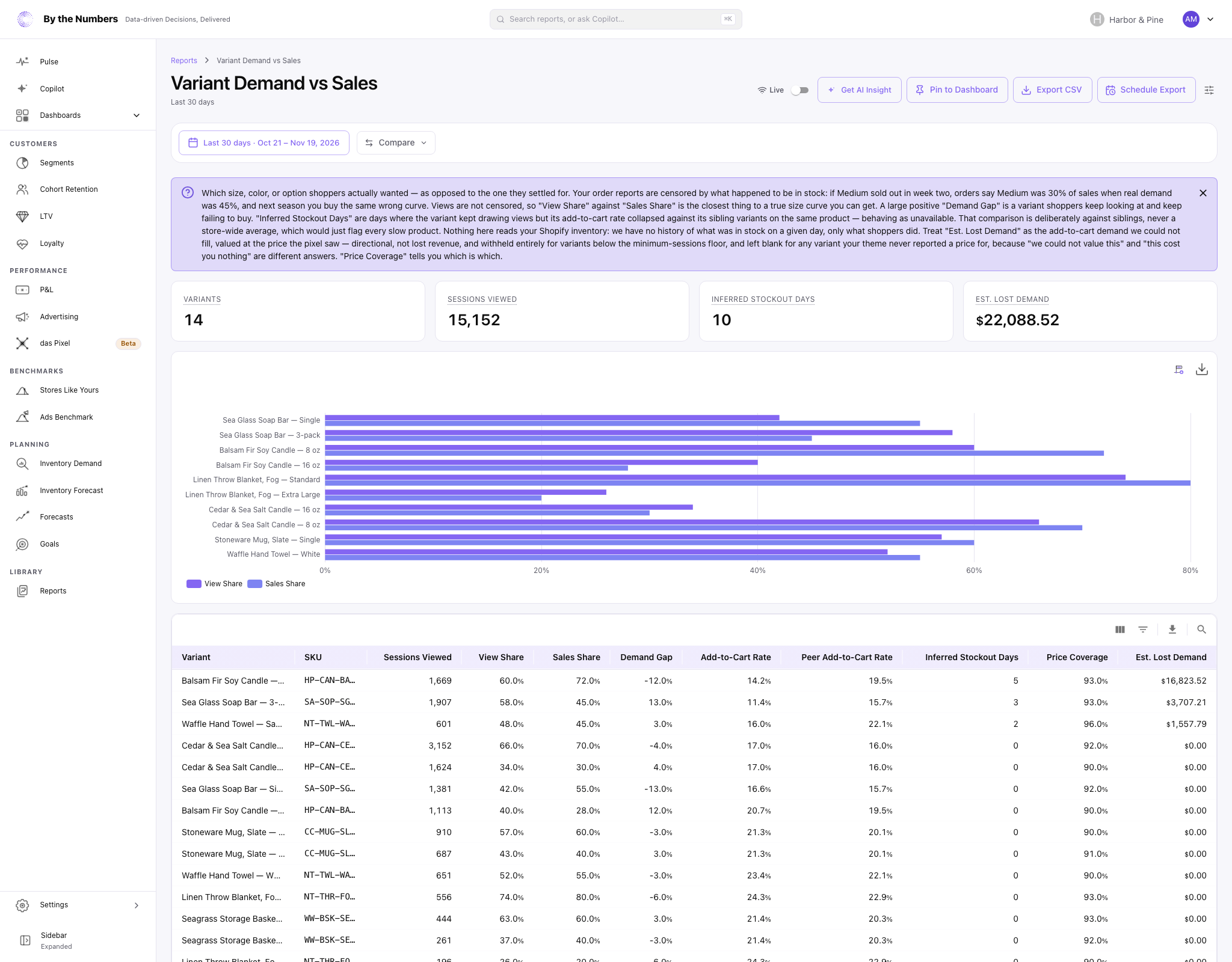Open the table filter icon
This screenshot has height=962, width=1232.
coord(1143,630)
